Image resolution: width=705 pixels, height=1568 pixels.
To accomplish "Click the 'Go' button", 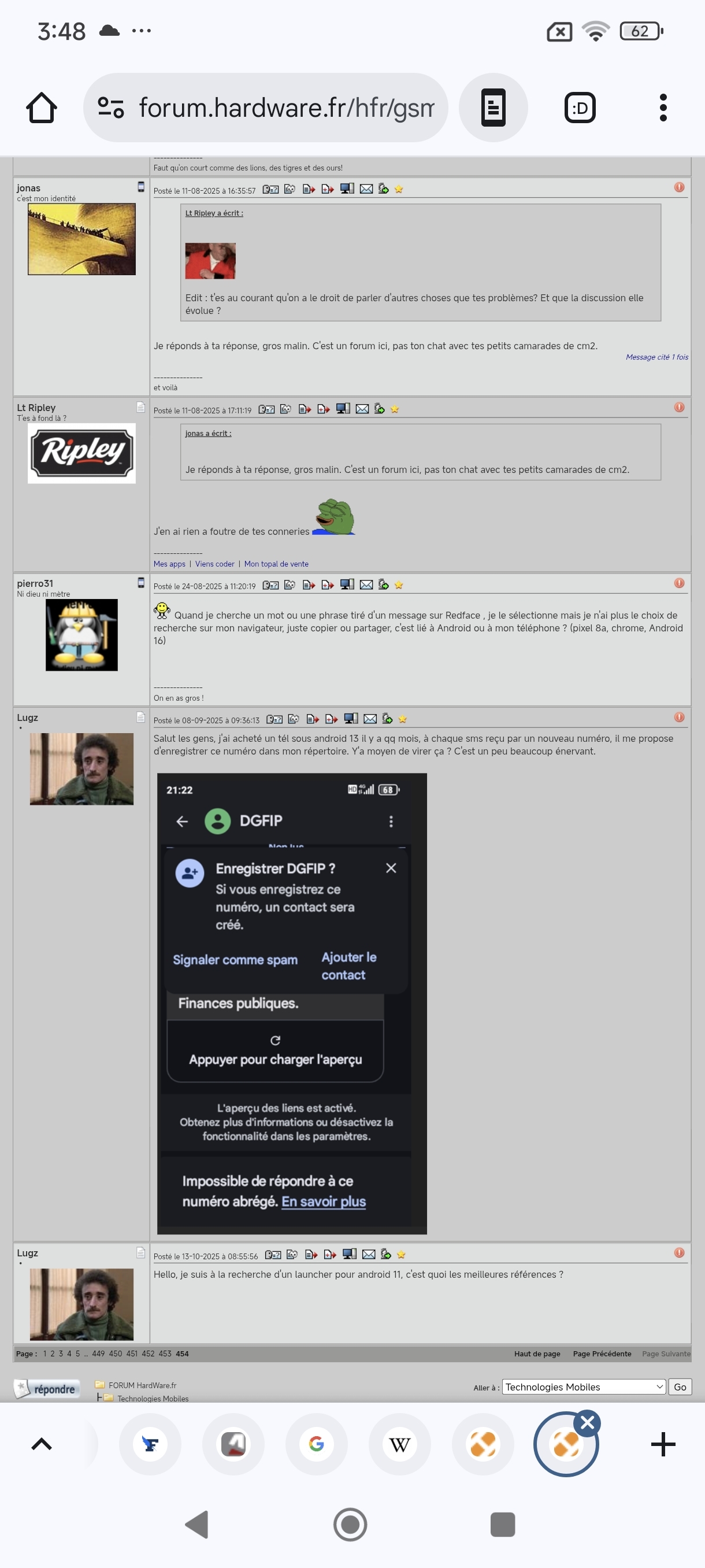I will click(x=680, y=1387).
